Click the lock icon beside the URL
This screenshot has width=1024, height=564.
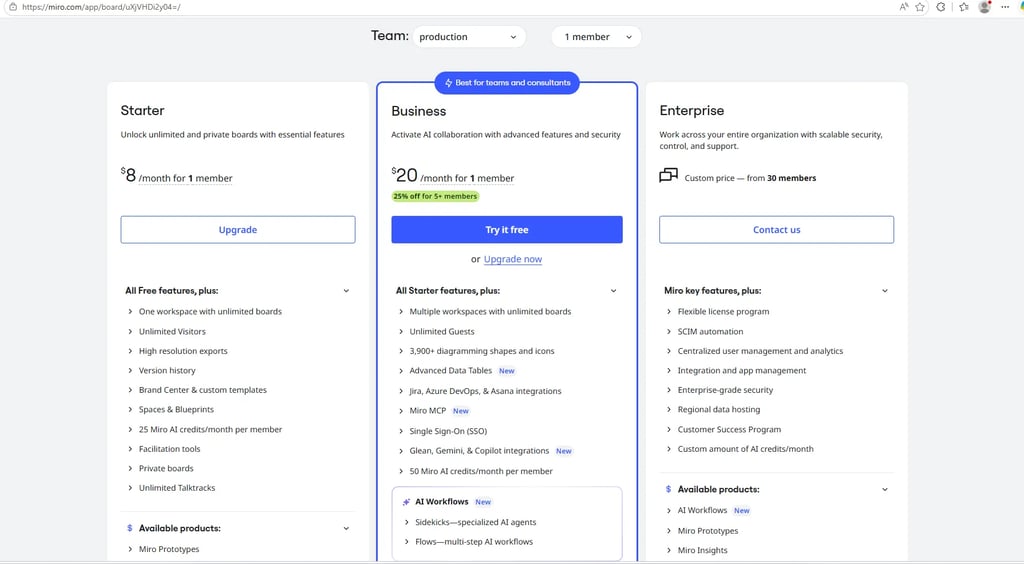click(x=12, y=7)
